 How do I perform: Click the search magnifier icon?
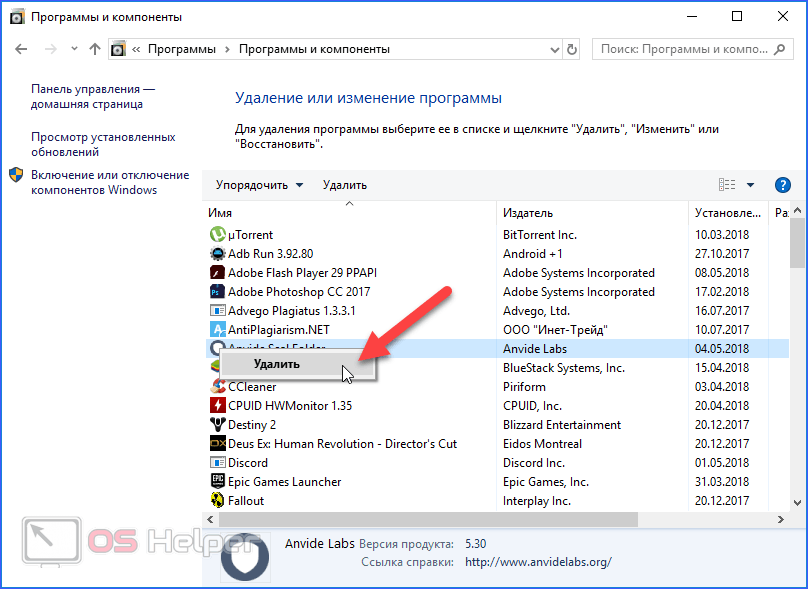point(780,49)
